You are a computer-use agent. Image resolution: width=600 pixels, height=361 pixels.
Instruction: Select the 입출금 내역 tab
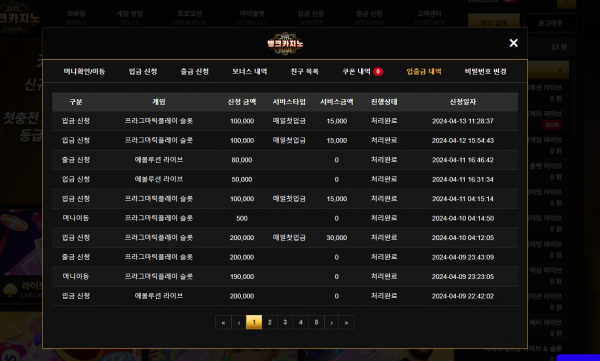click(x=424, y=72)
